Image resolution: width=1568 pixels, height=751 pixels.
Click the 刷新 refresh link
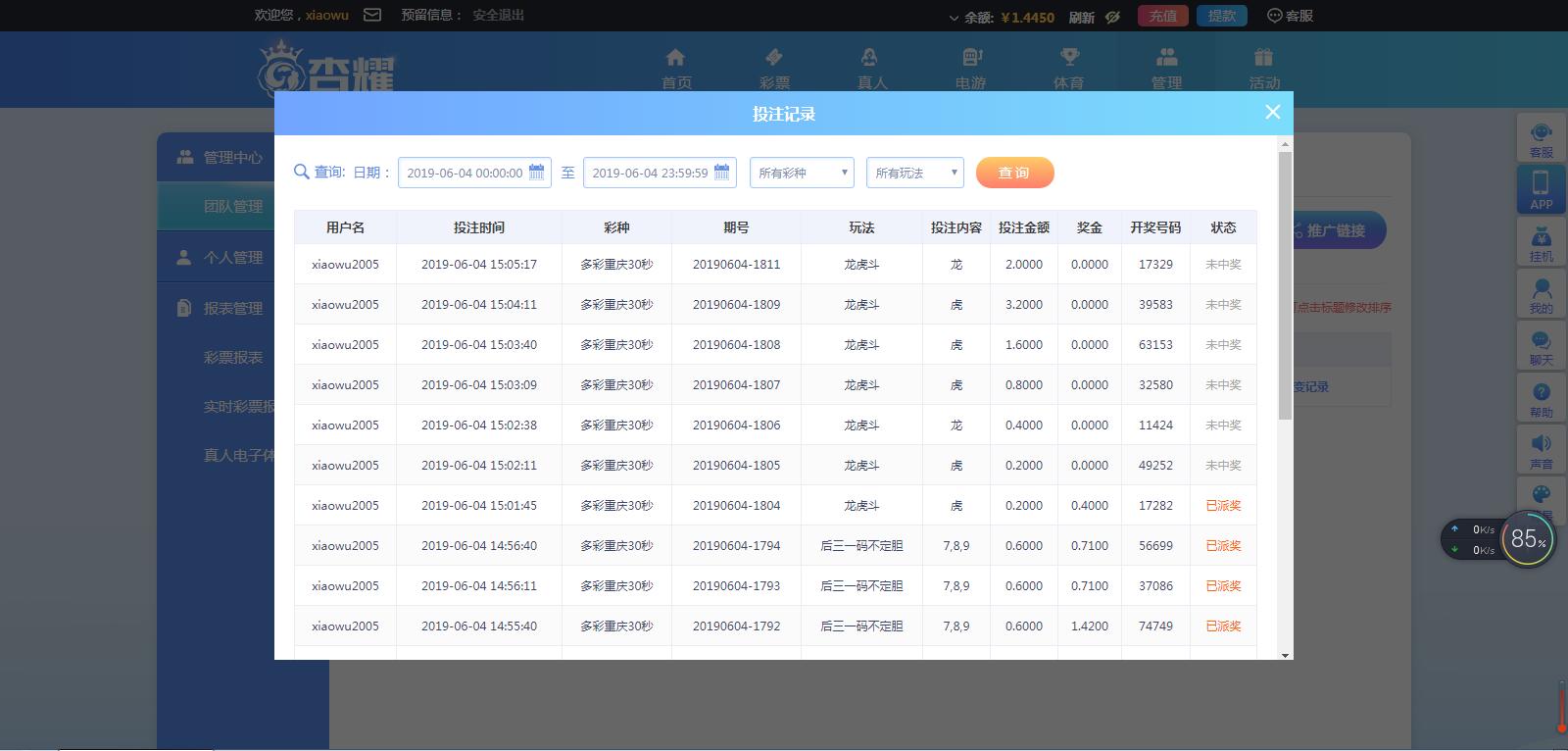1081,17
